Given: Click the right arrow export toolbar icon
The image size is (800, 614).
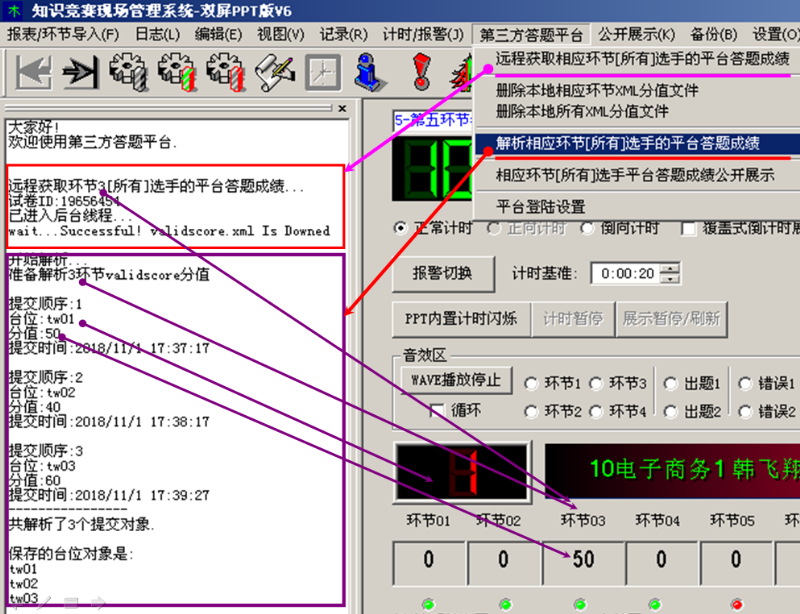Looking at the screenshot, I should point(81,73).
